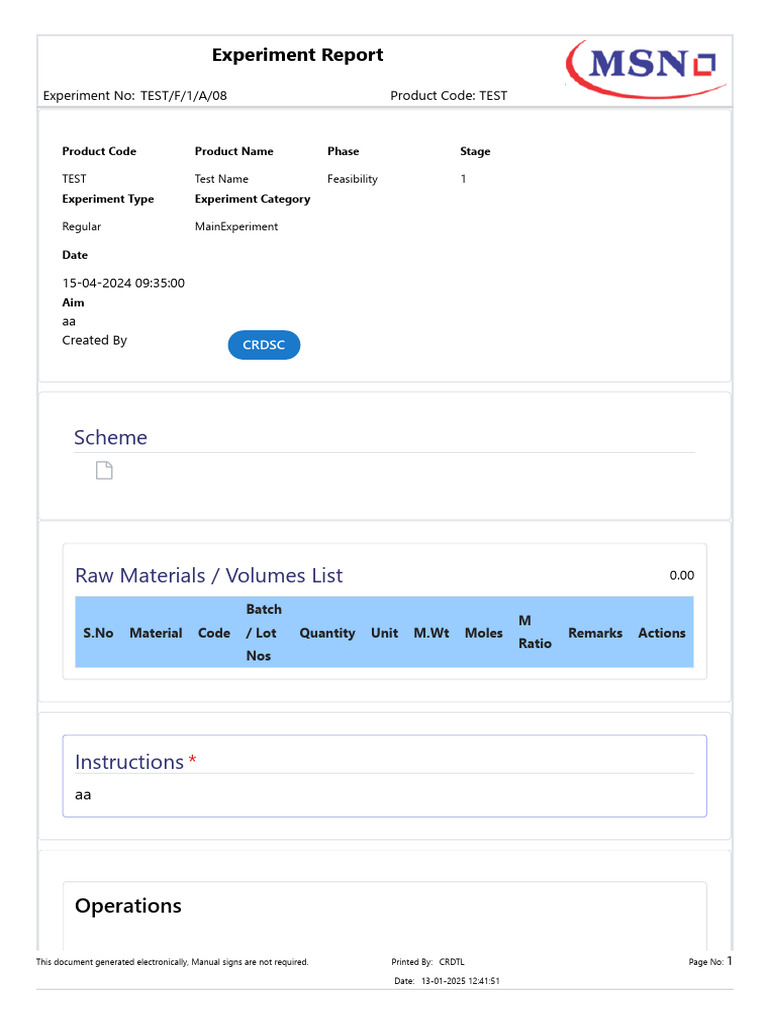Select the Unit column header
This screenshot has height=1024, width=768.
coord(385,633)
